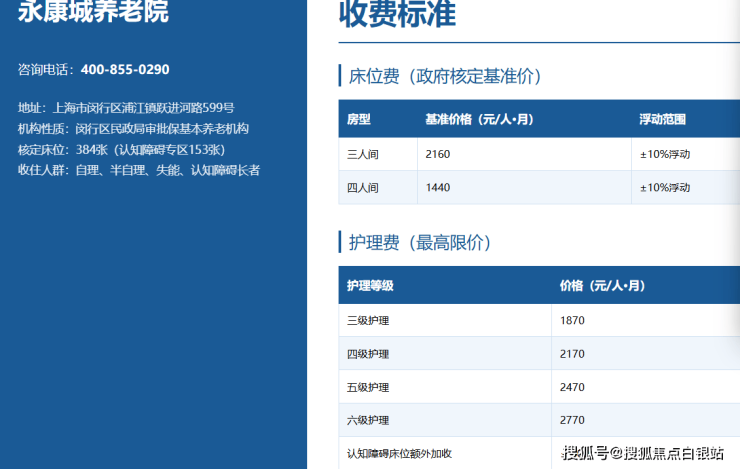Click the 房型 column header

[359, 119]
